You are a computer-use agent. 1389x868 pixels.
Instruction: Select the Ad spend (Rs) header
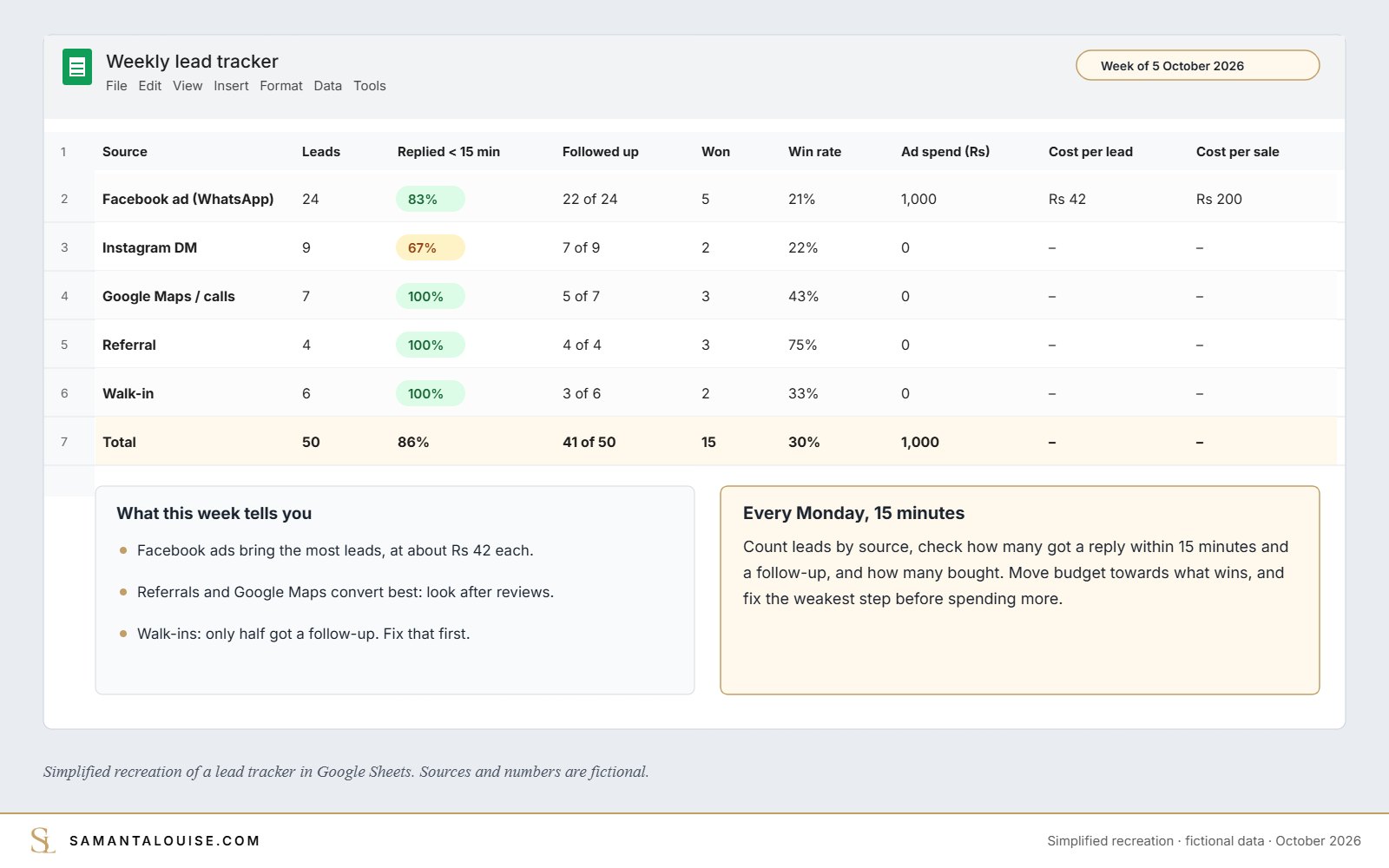[x=945, y=151]
